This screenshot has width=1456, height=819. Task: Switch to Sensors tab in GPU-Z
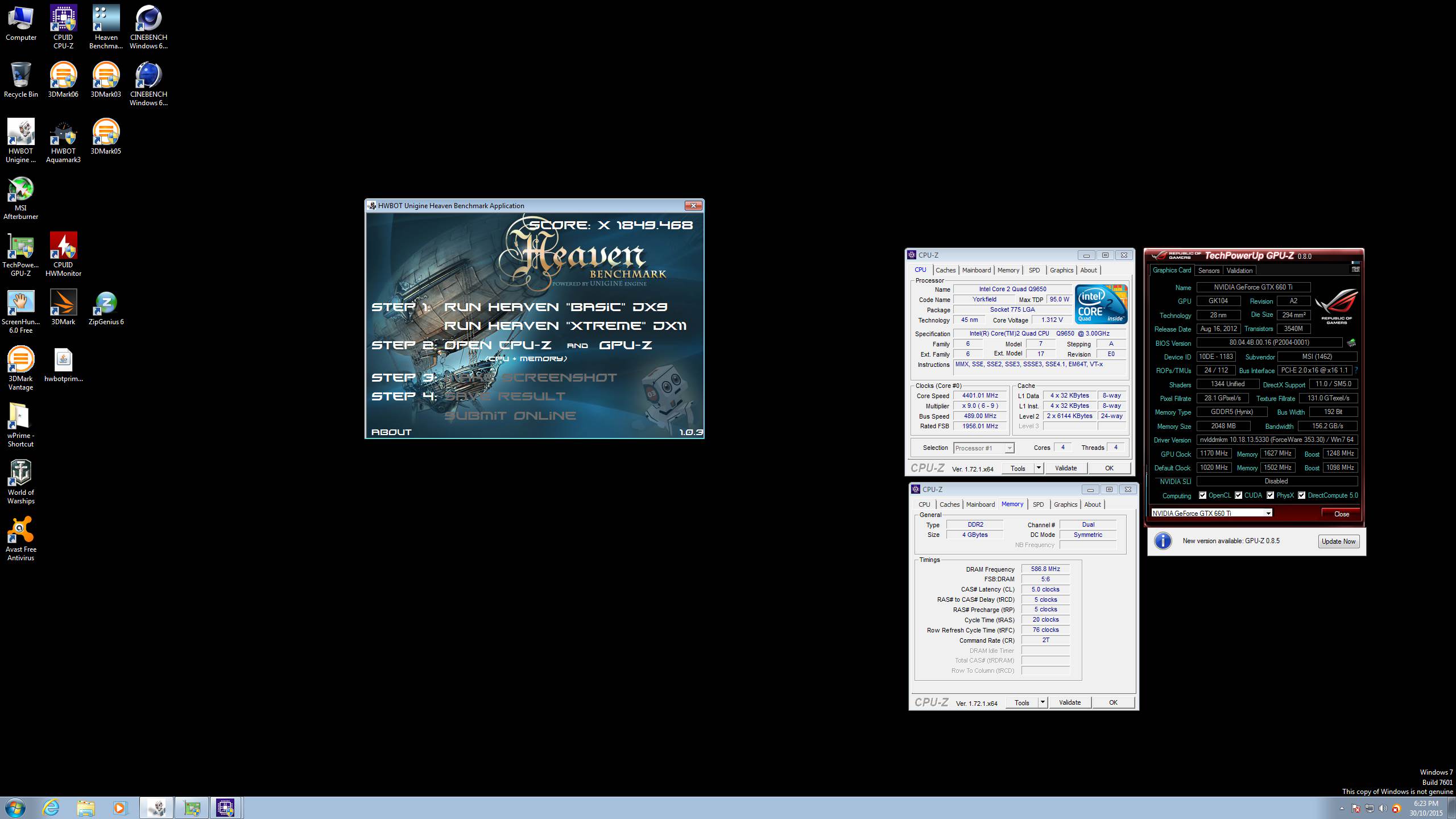1209,271
